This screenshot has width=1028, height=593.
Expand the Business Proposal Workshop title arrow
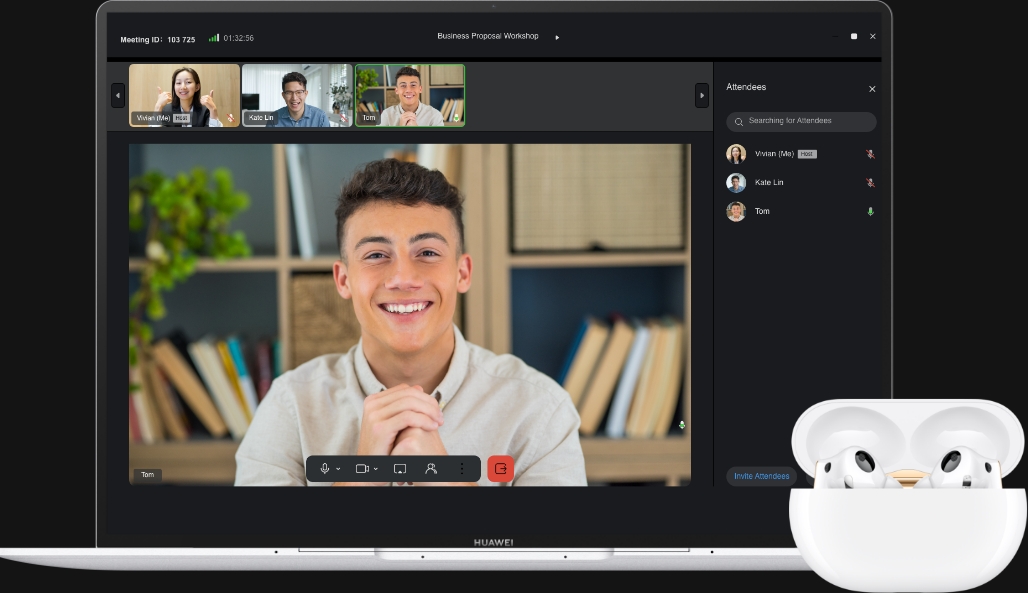pos(557,37)
